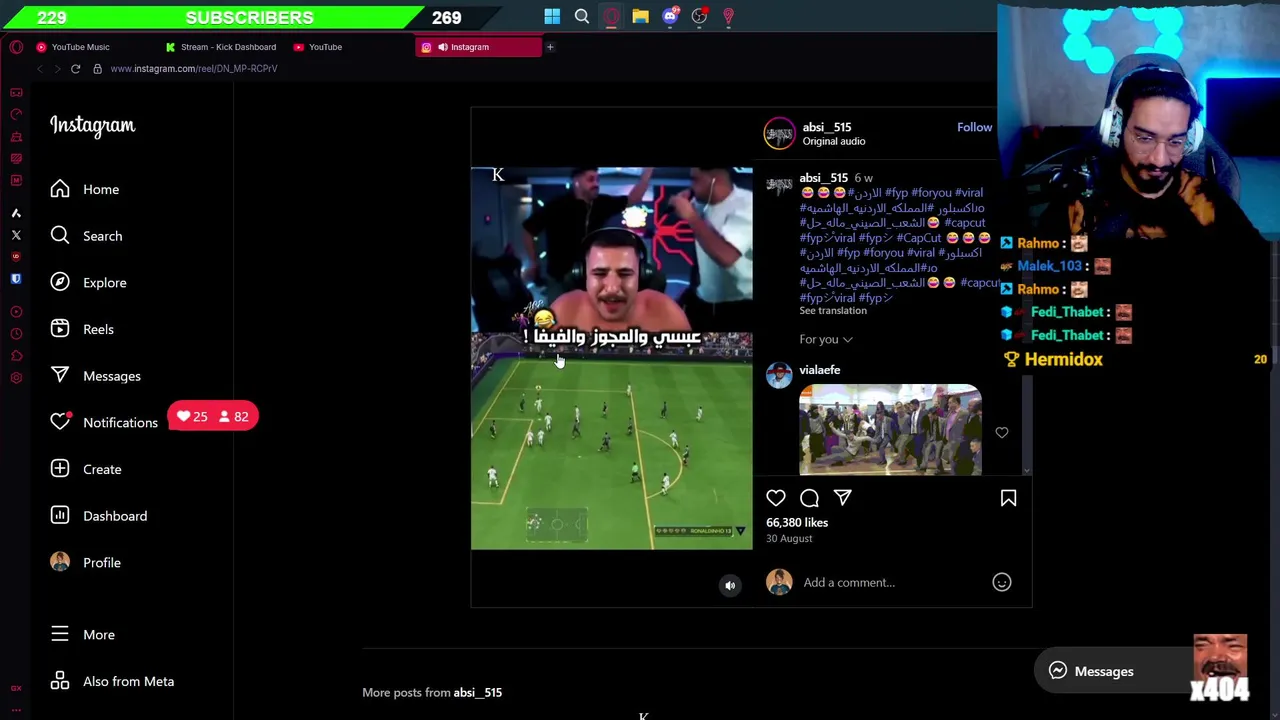Click the 30 August post date
This screenshot has height=720, width=1280.
coord(789,538)
